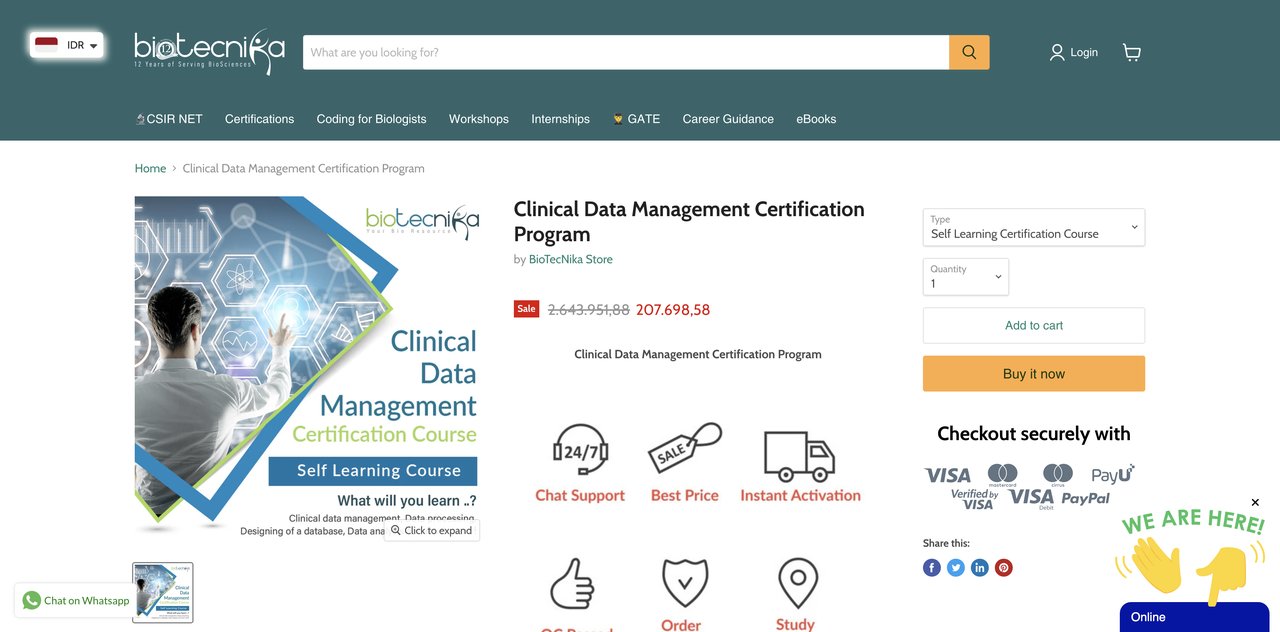Share on Twitter icon
This screenshot has height=632, width=1280.
click(956, 568)
